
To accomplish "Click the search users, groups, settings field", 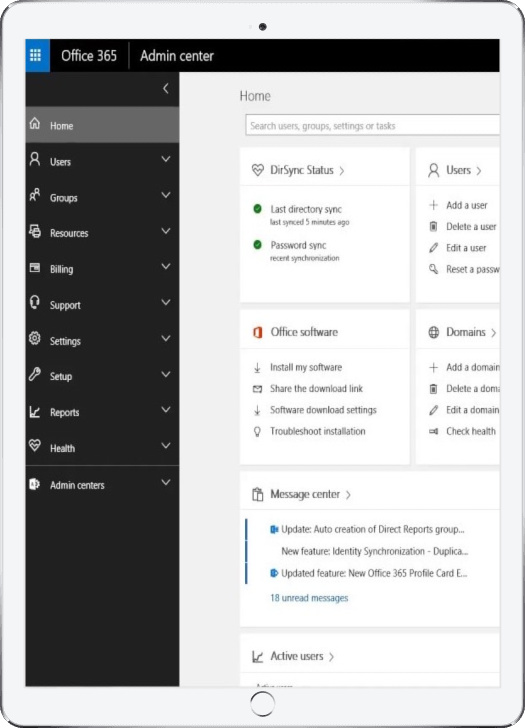I will 372,125.
